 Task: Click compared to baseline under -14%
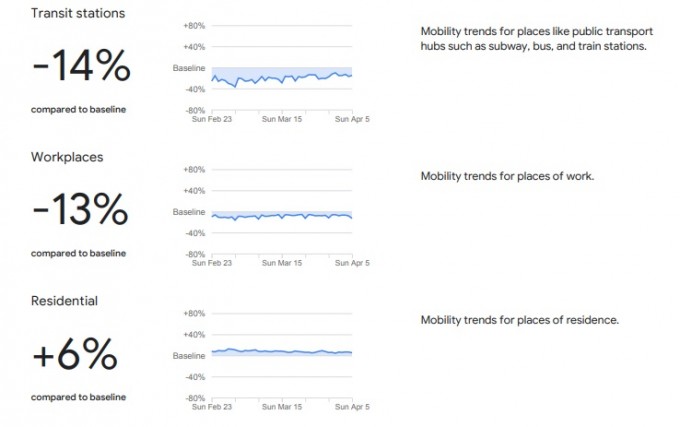pyautogui.click(x=78, y=110)
